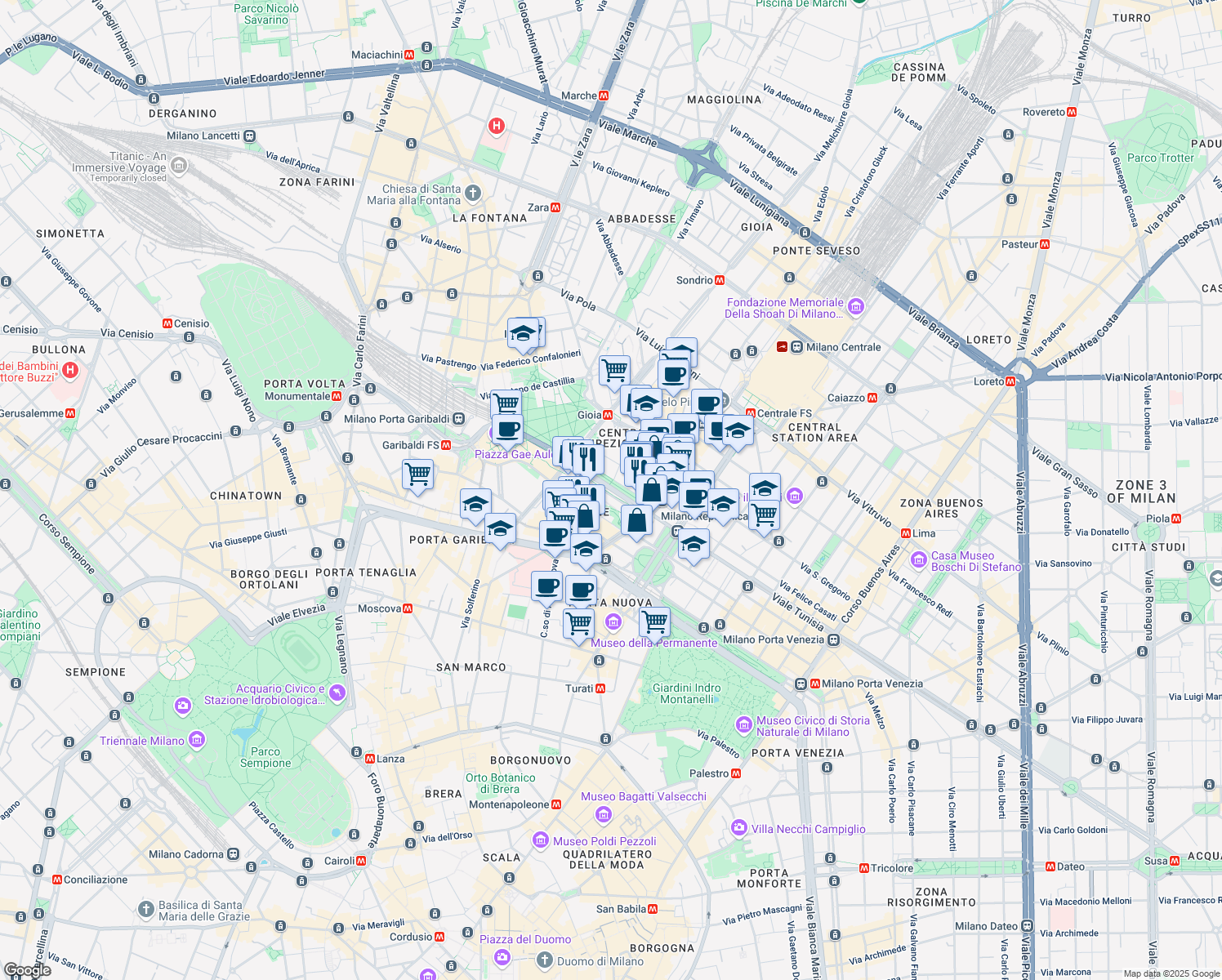Select the Palestro station label

[x=709, y=773]
